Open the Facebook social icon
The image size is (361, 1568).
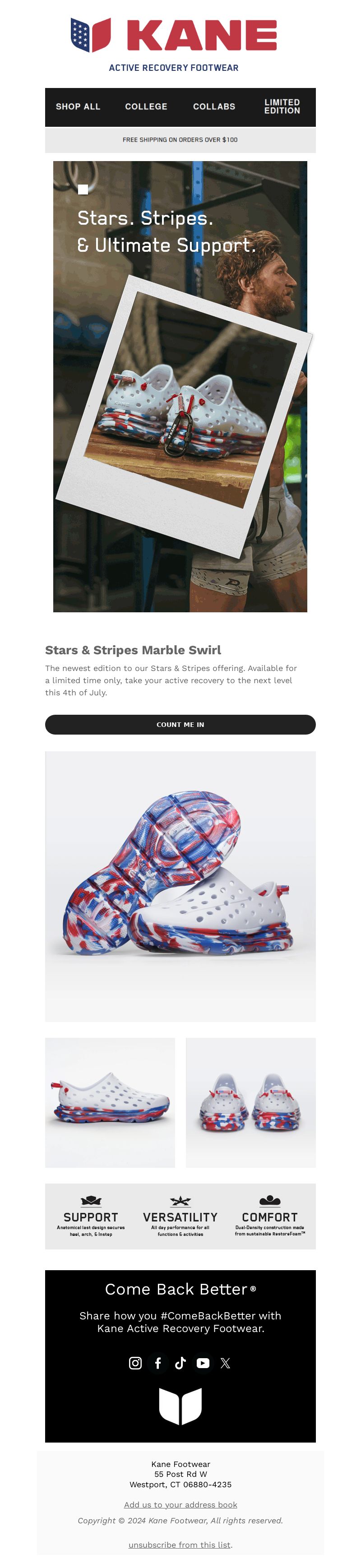pos(157,1363)
